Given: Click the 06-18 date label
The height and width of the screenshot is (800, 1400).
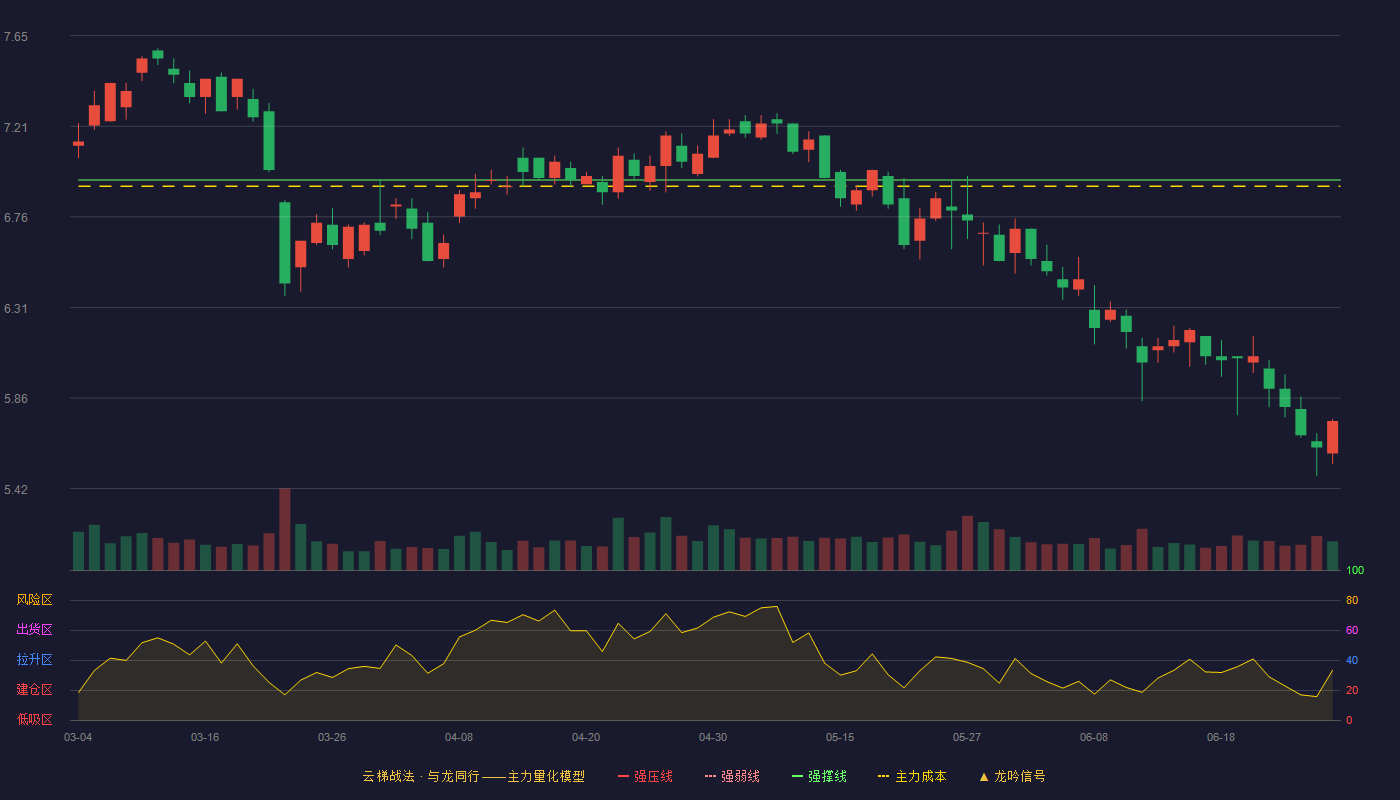Looking at the screenshot, I should pos(1221,737).
